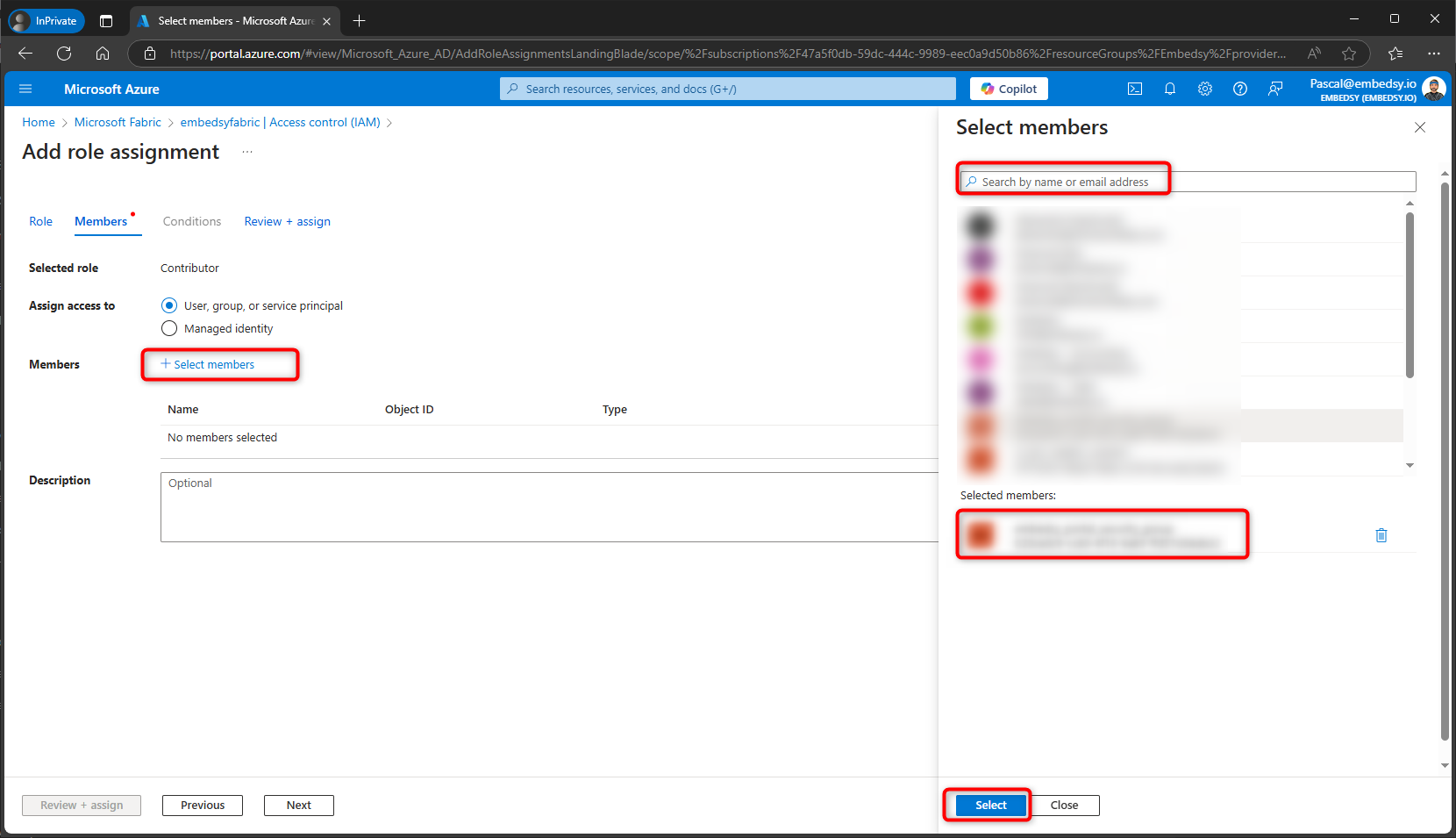The width and height of the screenshot is (1456, 838).
Task: Select the Managed identity option
Action: coord(168,328)
